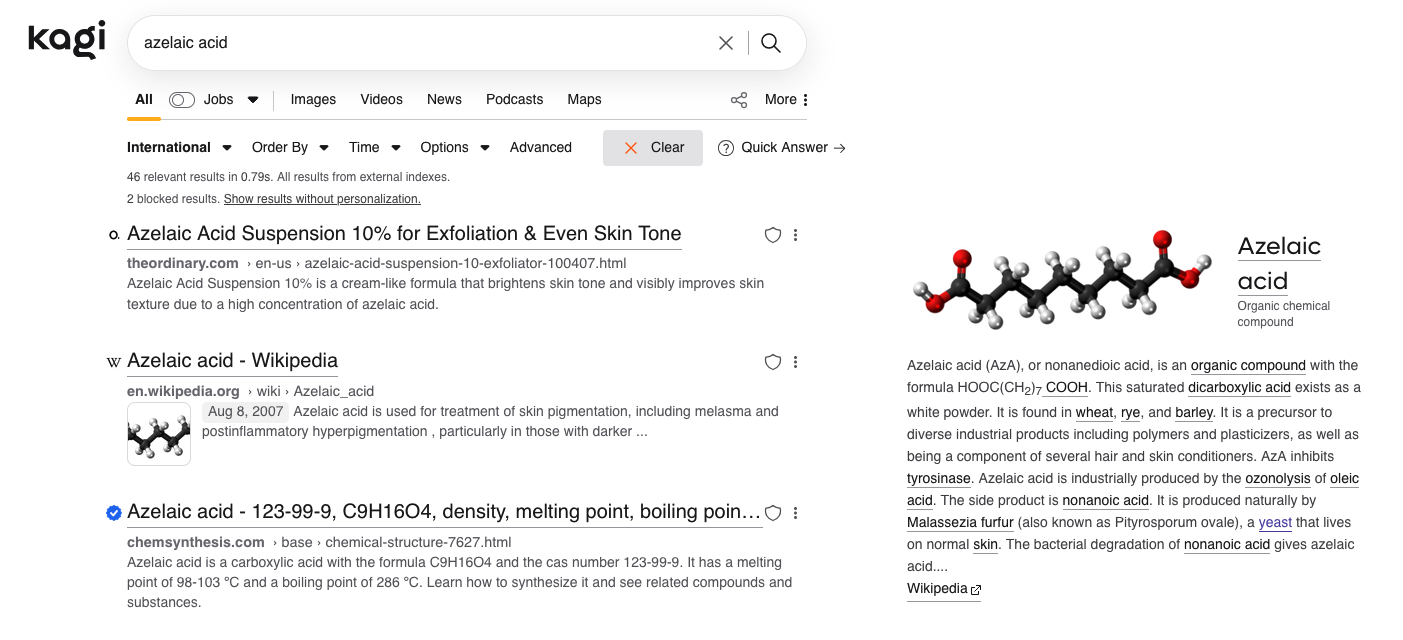Click the Quick Answer help icon

(726, 148)
